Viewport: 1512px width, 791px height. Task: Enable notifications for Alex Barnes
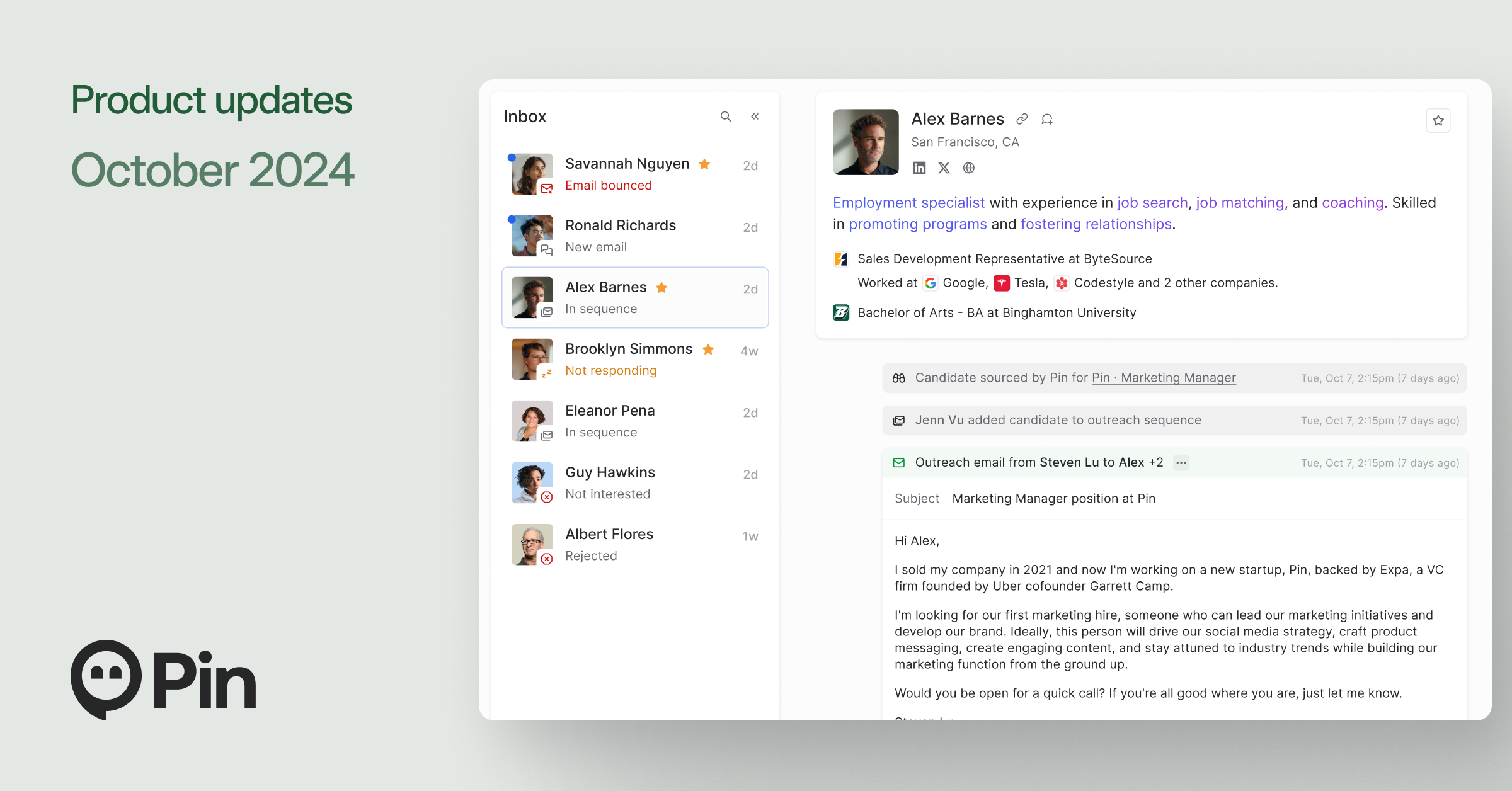(1047, 118)
